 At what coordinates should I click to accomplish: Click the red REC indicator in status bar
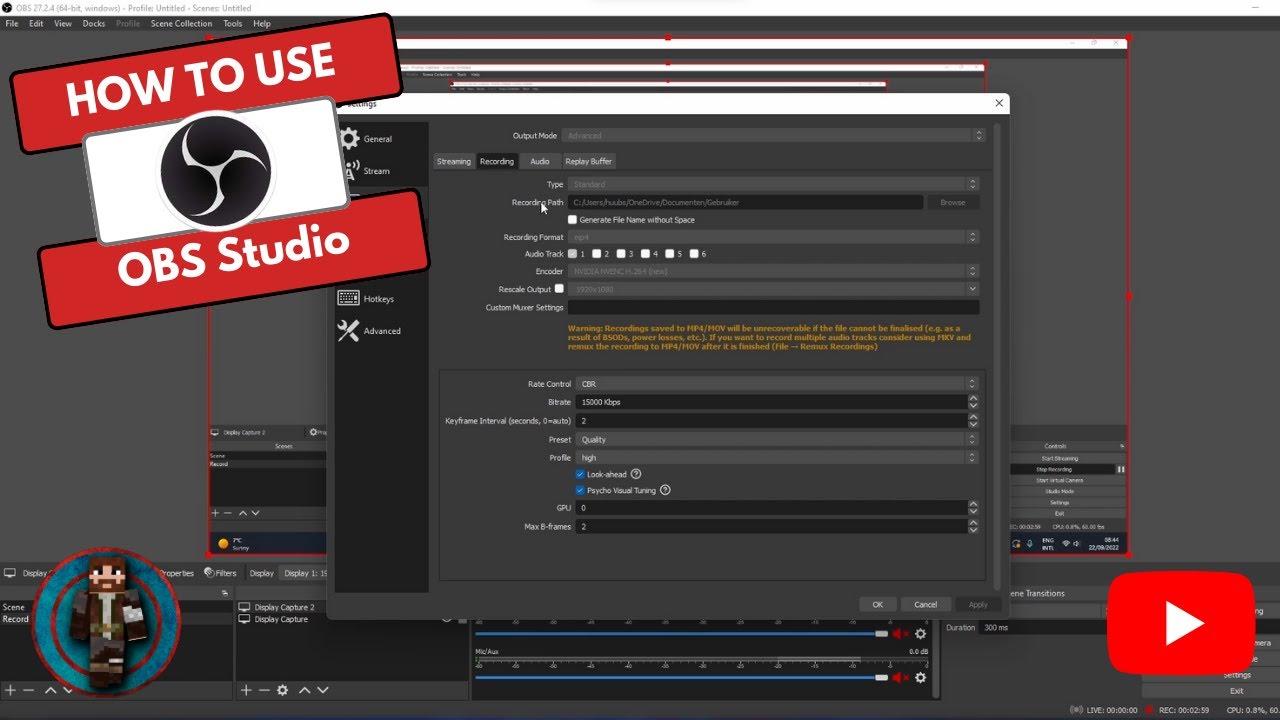pyautogui.click(x=1150, y=710)
